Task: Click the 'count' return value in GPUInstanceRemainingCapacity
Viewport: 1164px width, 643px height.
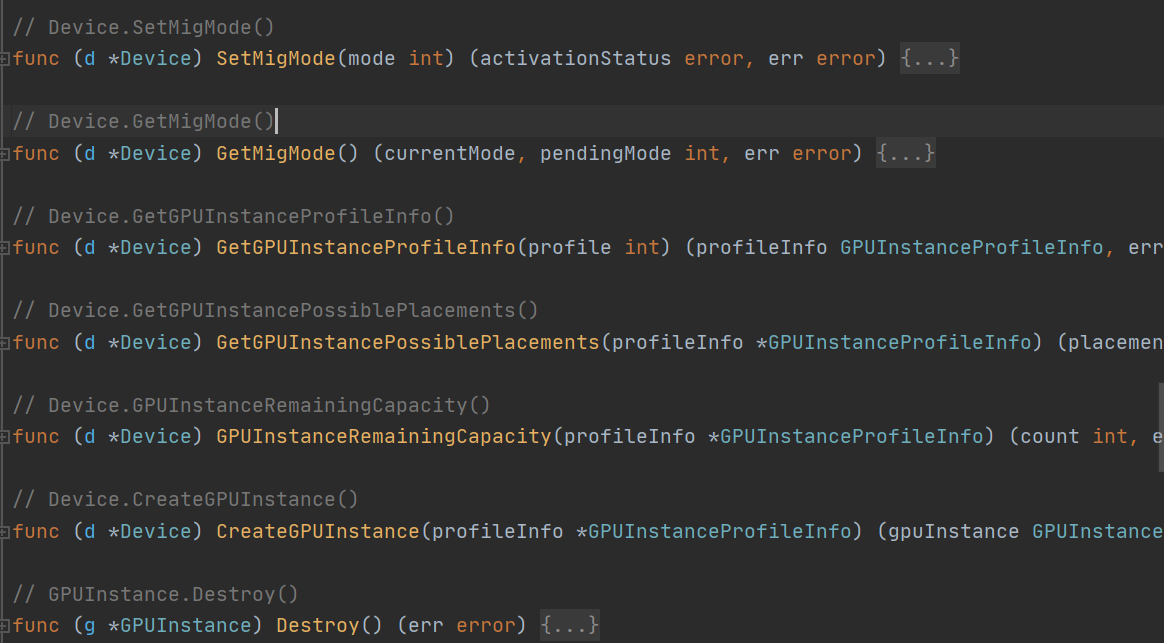Action: click(1050, 437)
